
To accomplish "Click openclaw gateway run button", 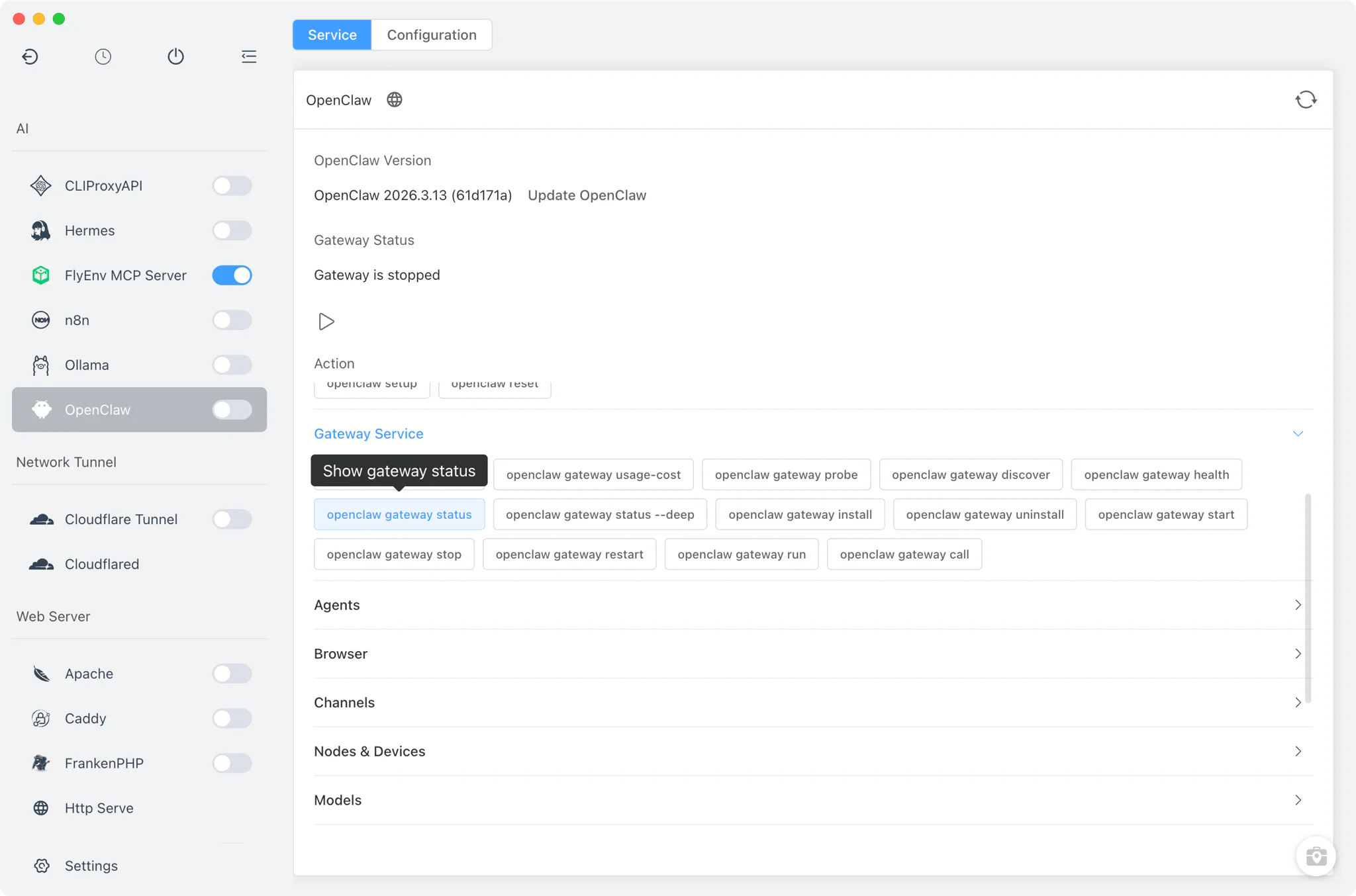I will (x=742, y=554).
